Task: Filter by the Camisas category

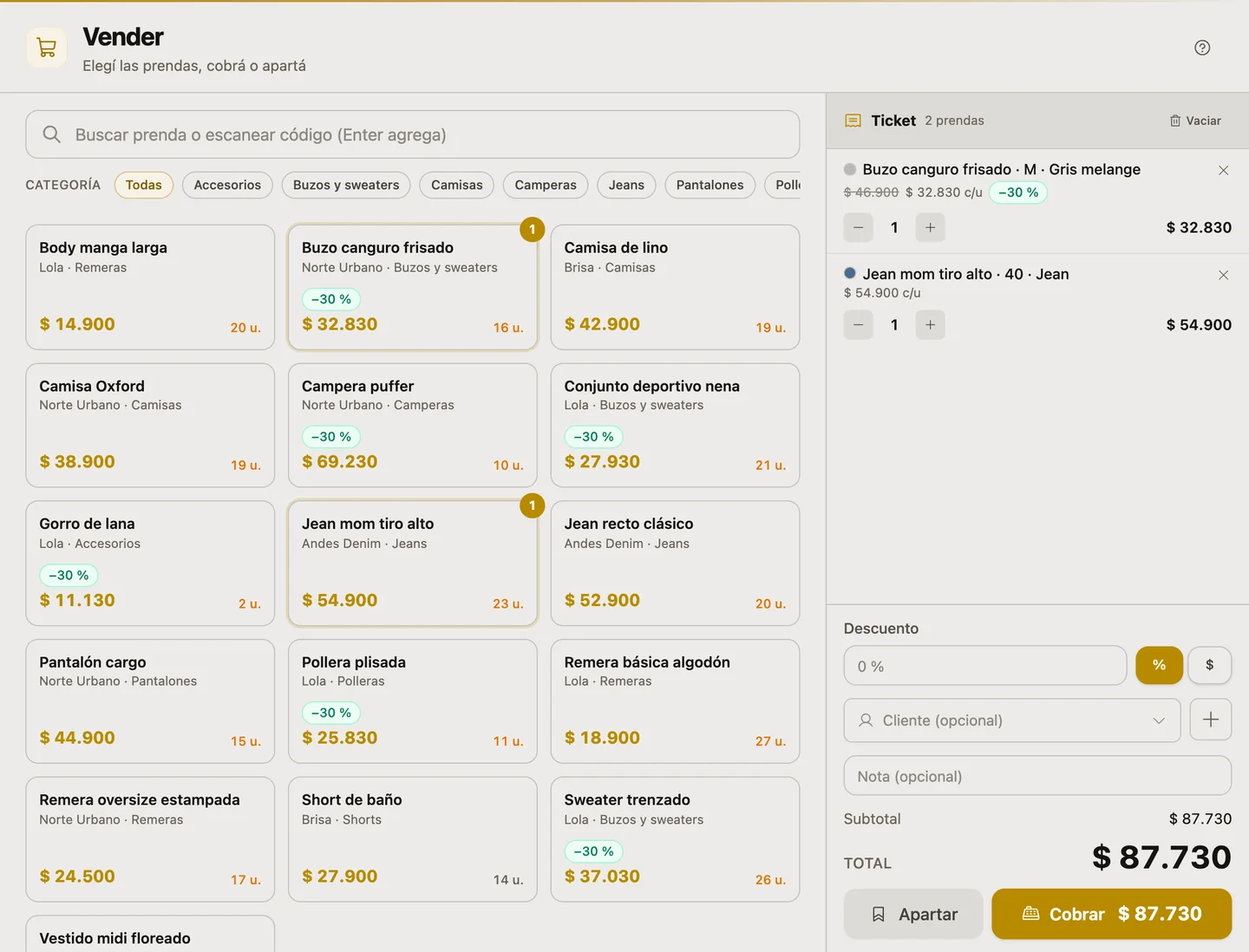Action: pyautogui.click(x=457, y=185)
